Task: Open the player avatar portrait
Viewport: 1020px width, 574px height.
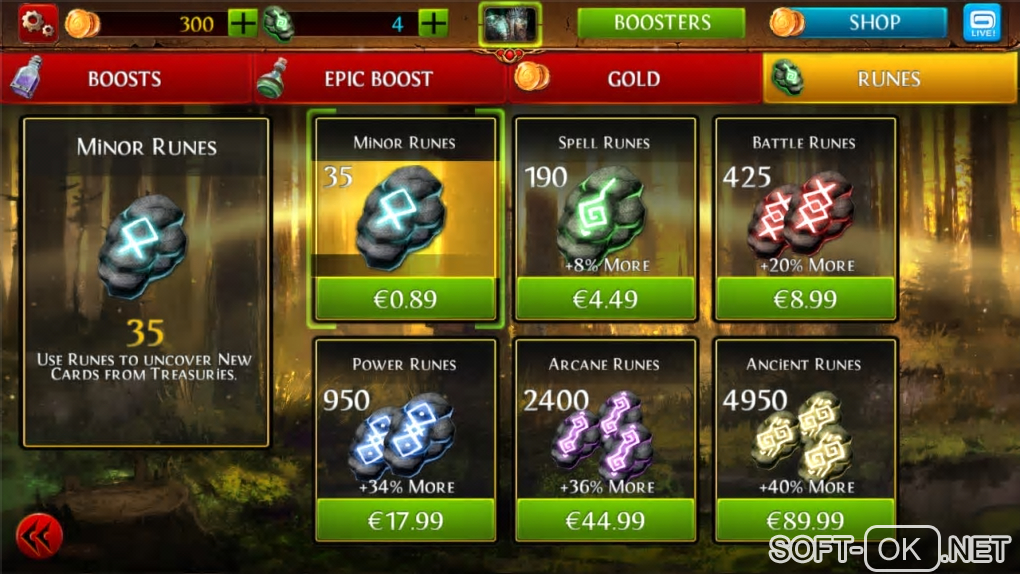Action: pos(511,25)
